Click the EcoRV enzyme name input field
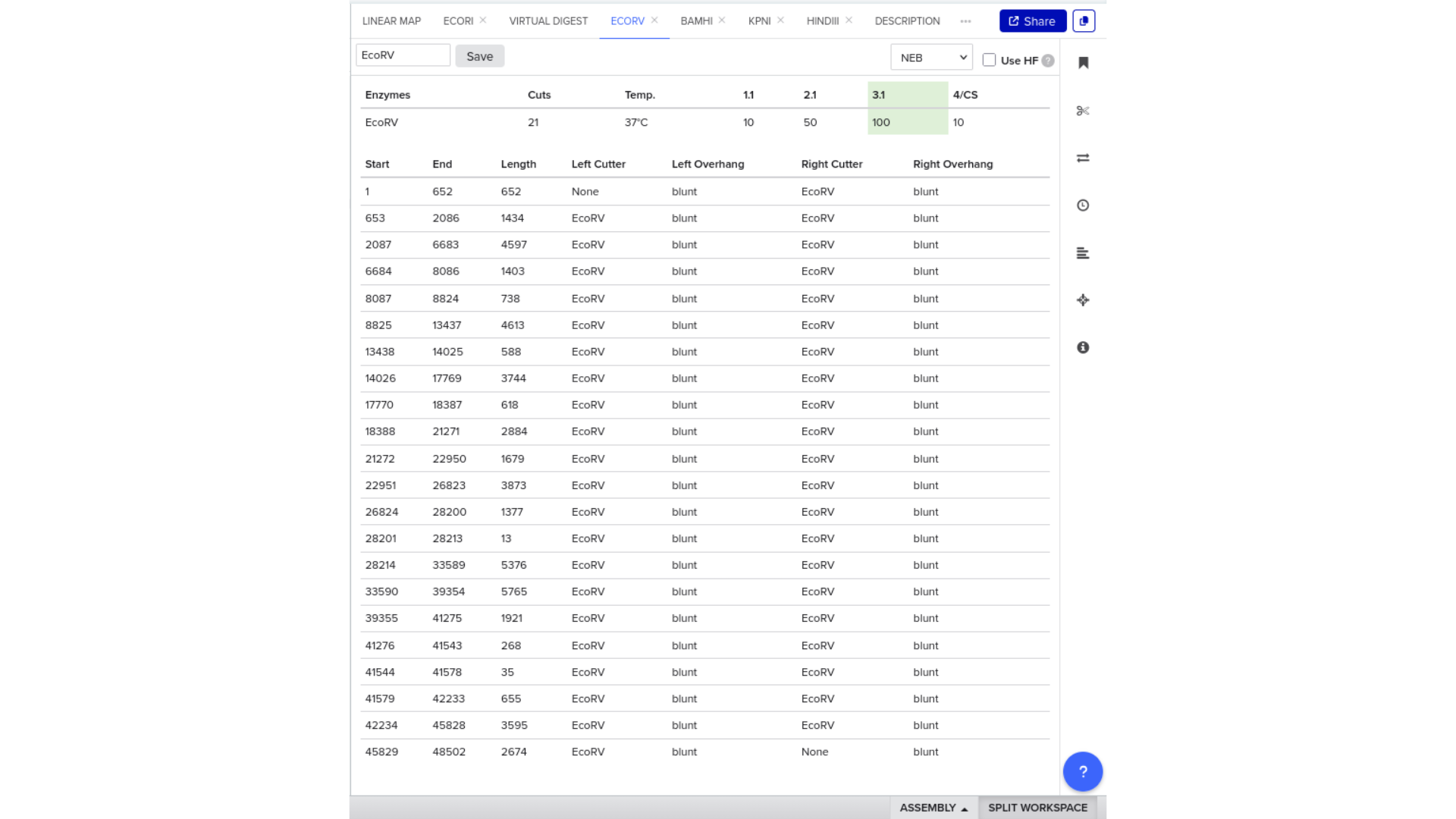The image size is (1456, 819). pos(403,55)
